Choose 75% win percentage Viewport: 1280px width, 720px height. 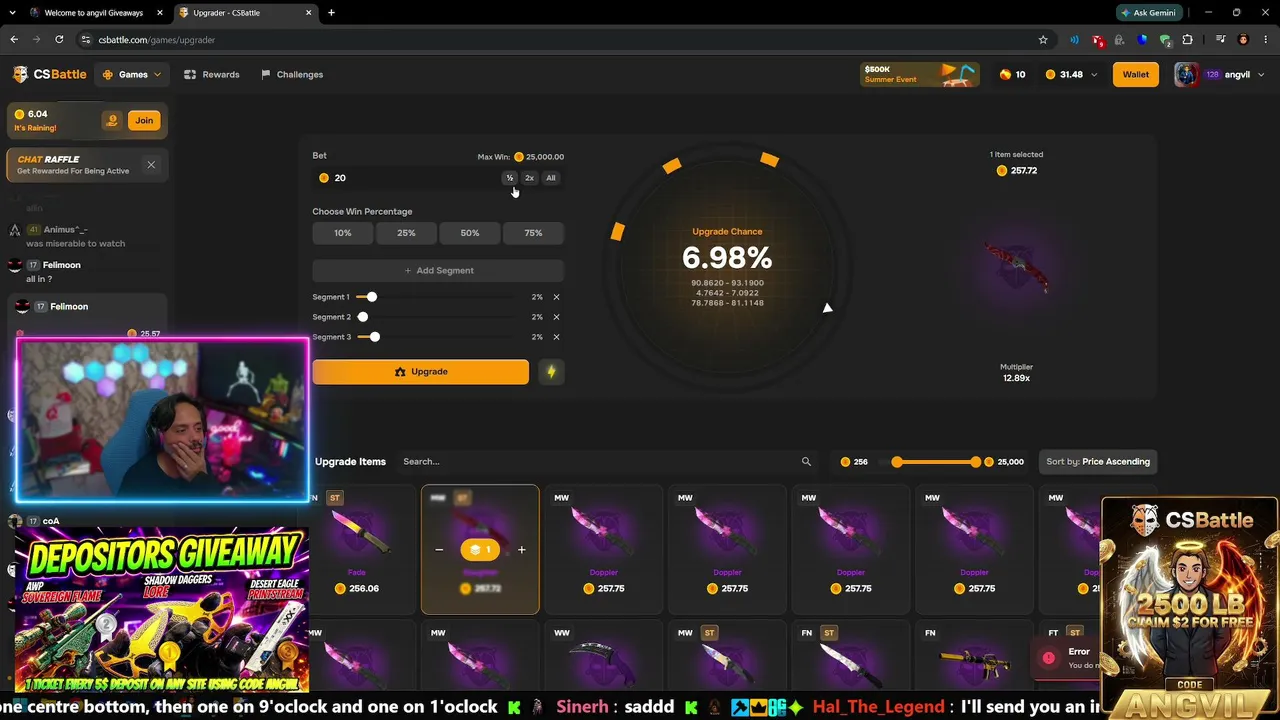(x=533, y=233)
